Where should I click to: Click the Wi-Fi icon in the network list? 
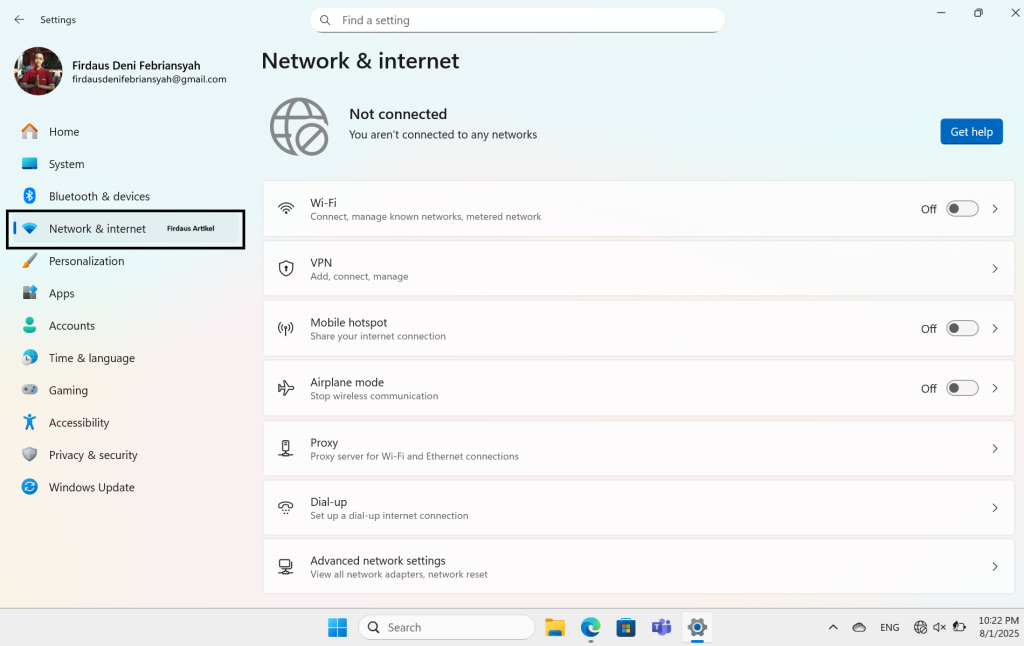pos(286,208)
